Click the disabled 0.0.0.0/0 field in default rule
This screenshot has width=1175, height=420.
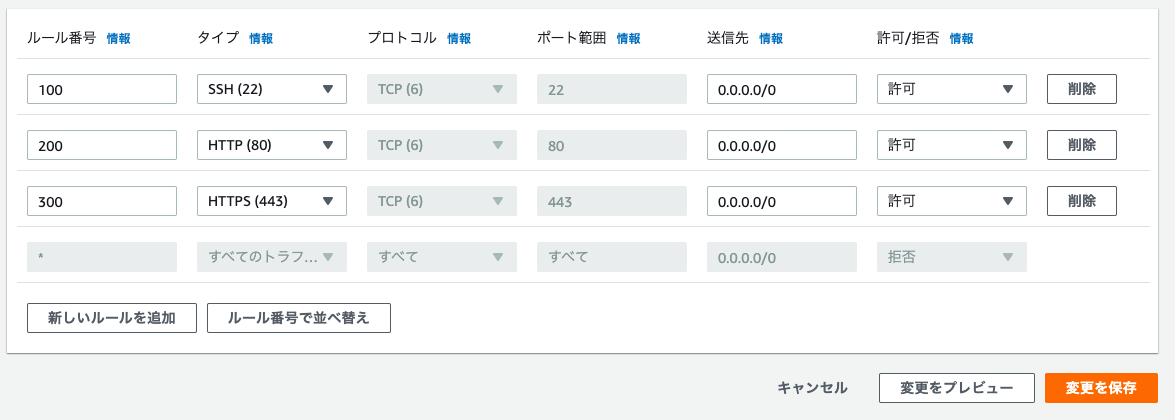(782, 256)
